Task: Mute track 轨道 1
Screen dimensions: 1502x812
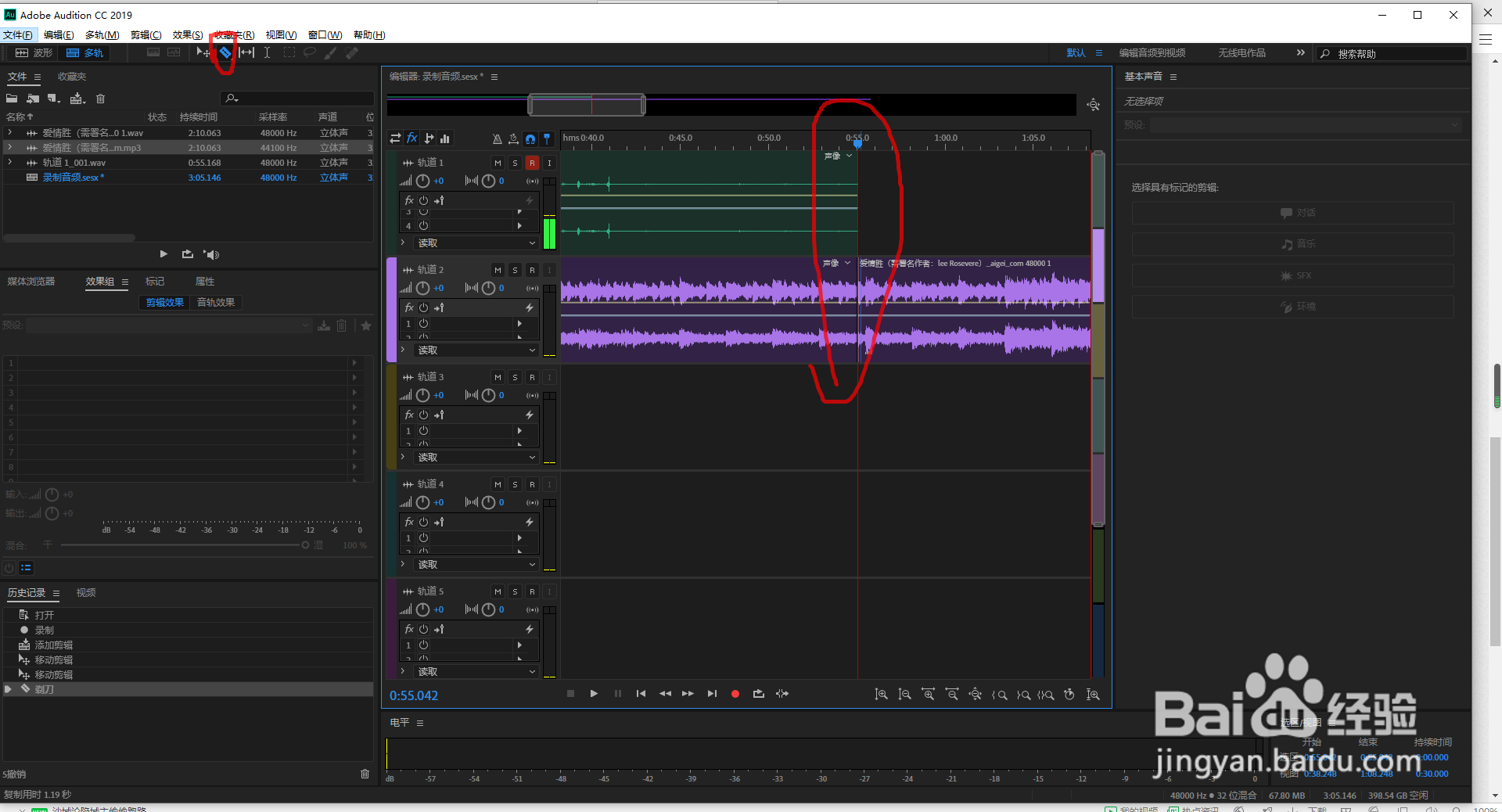Action: click(498, 163)
